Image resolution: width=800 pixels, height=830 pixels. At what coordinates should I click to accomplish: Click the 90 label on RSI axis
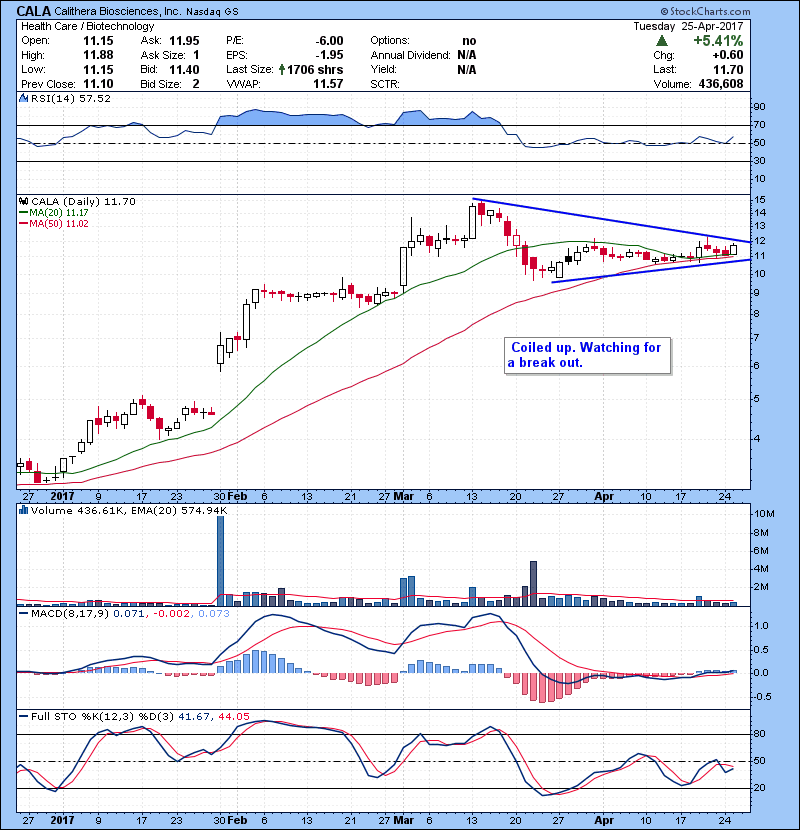(759, 106)
